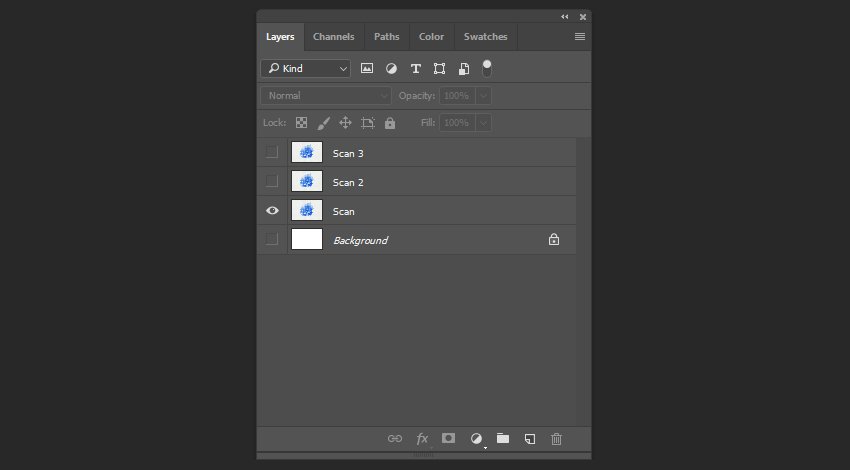Expand the Opacity slider arrow
This screenshot has width=850, height=470.
click(483, 96)
